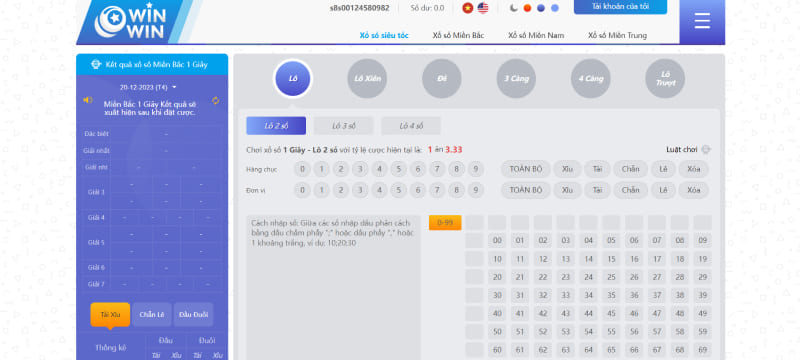Select the Chẵn Lẻ statistics tab
The height and width of the screenshot is (360, 800).
coord(152,315)
